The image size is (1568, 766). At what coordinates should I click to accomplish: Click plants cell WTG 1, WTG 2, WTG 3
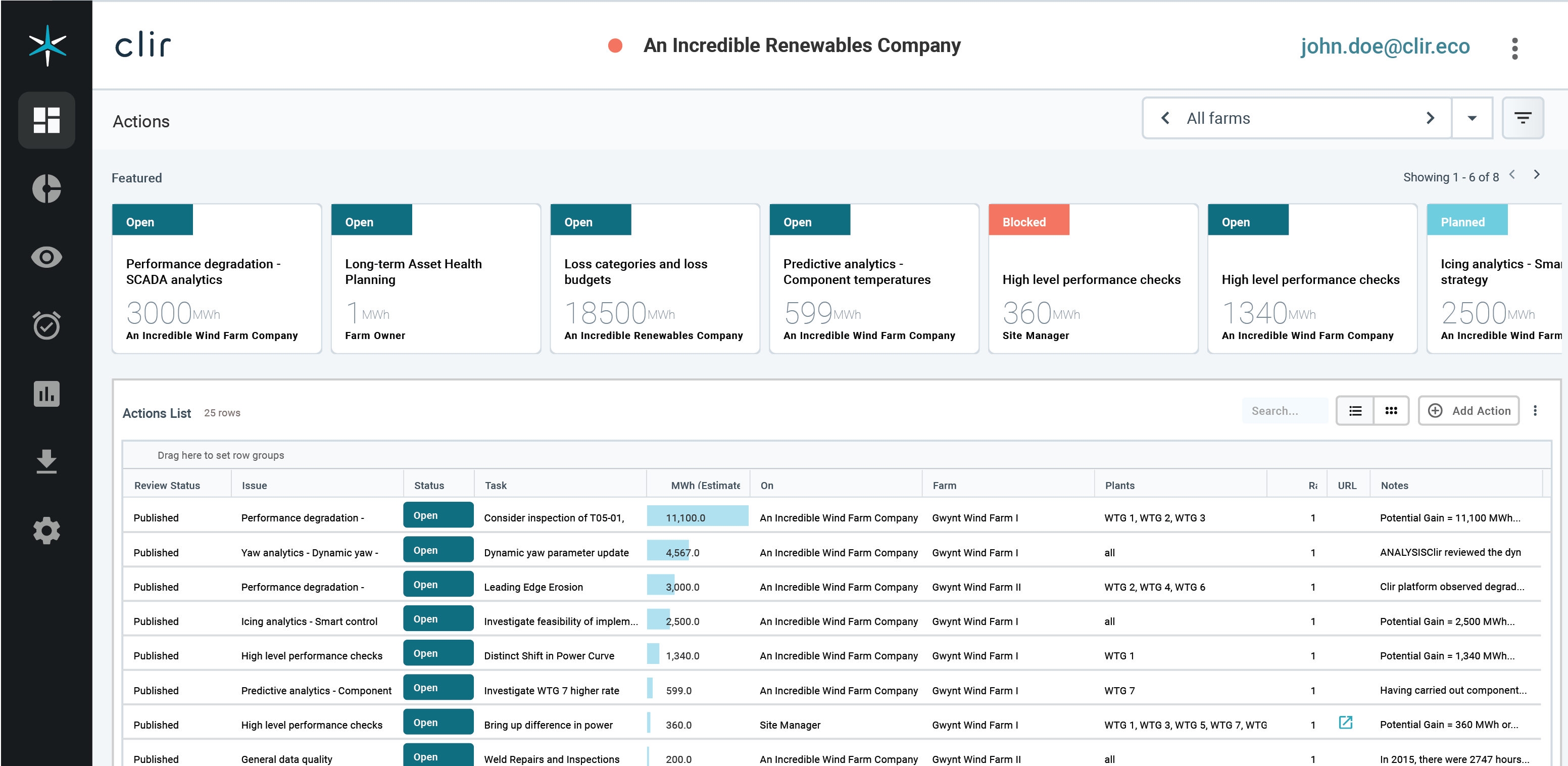point(1155,517)
